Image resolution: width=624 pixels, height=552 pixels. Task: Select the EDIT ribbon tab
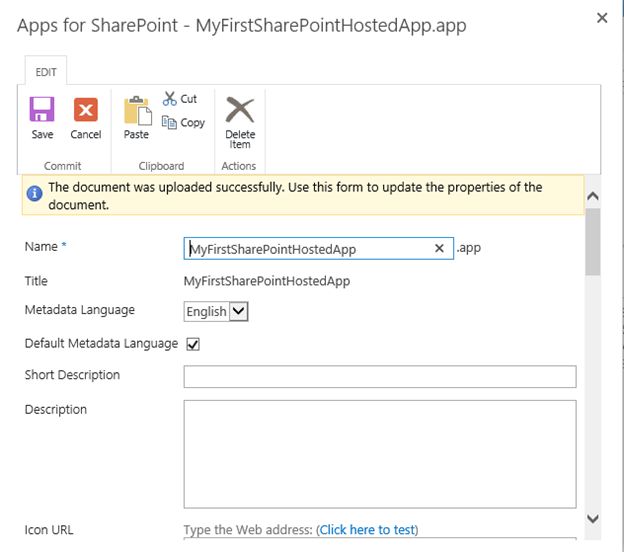[x=46, y=72]
